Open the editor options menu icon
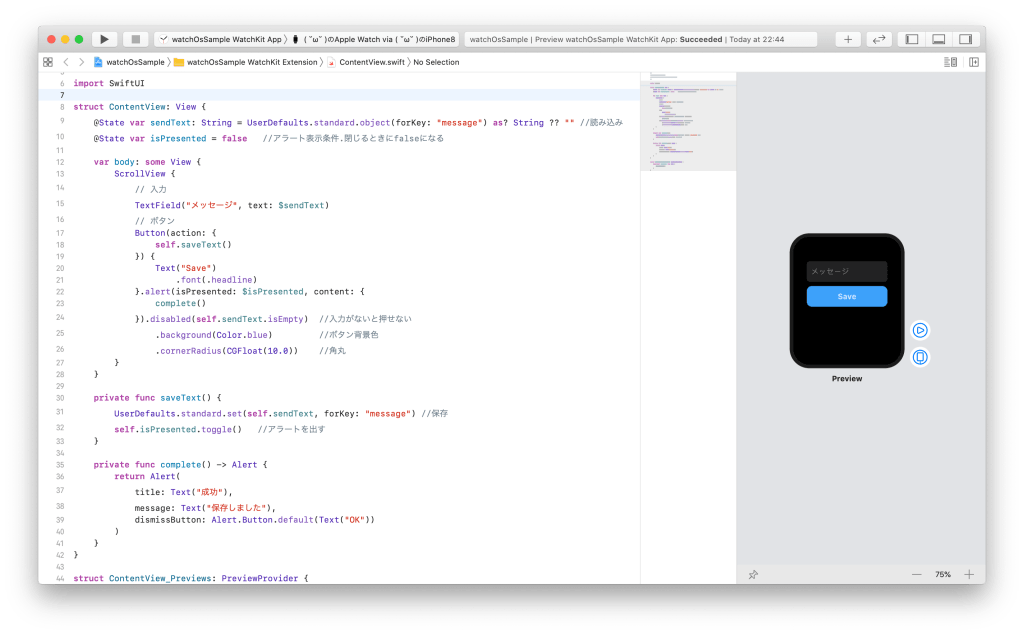The width and height of the screenshot is (1024, 635). click(950, 62)
